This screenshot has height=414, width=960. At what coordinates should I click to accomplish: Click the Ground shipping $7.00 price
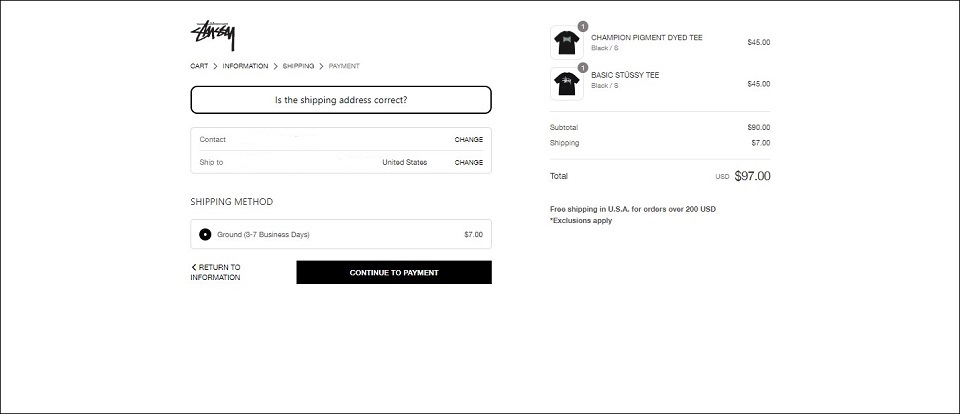point(473,235)
